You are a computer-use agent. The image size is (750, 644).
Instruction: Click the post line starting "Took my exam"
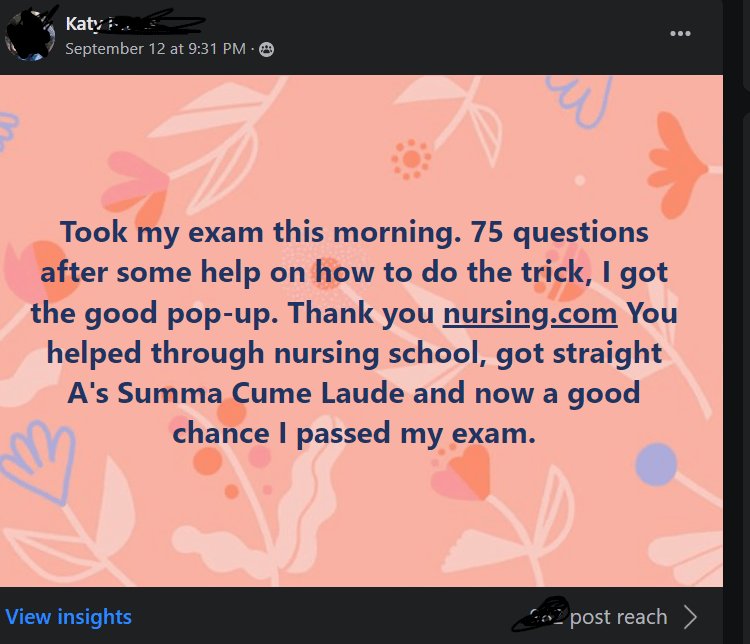[200, 232]
